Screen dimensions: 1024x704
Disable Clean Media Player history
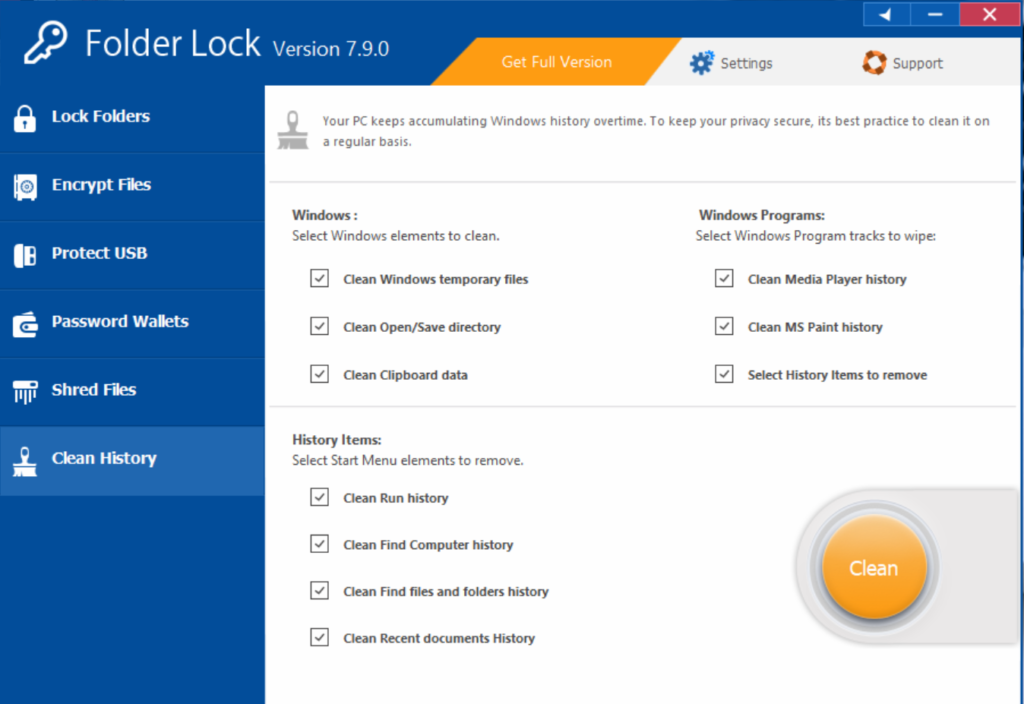click(x=723, y=278)
